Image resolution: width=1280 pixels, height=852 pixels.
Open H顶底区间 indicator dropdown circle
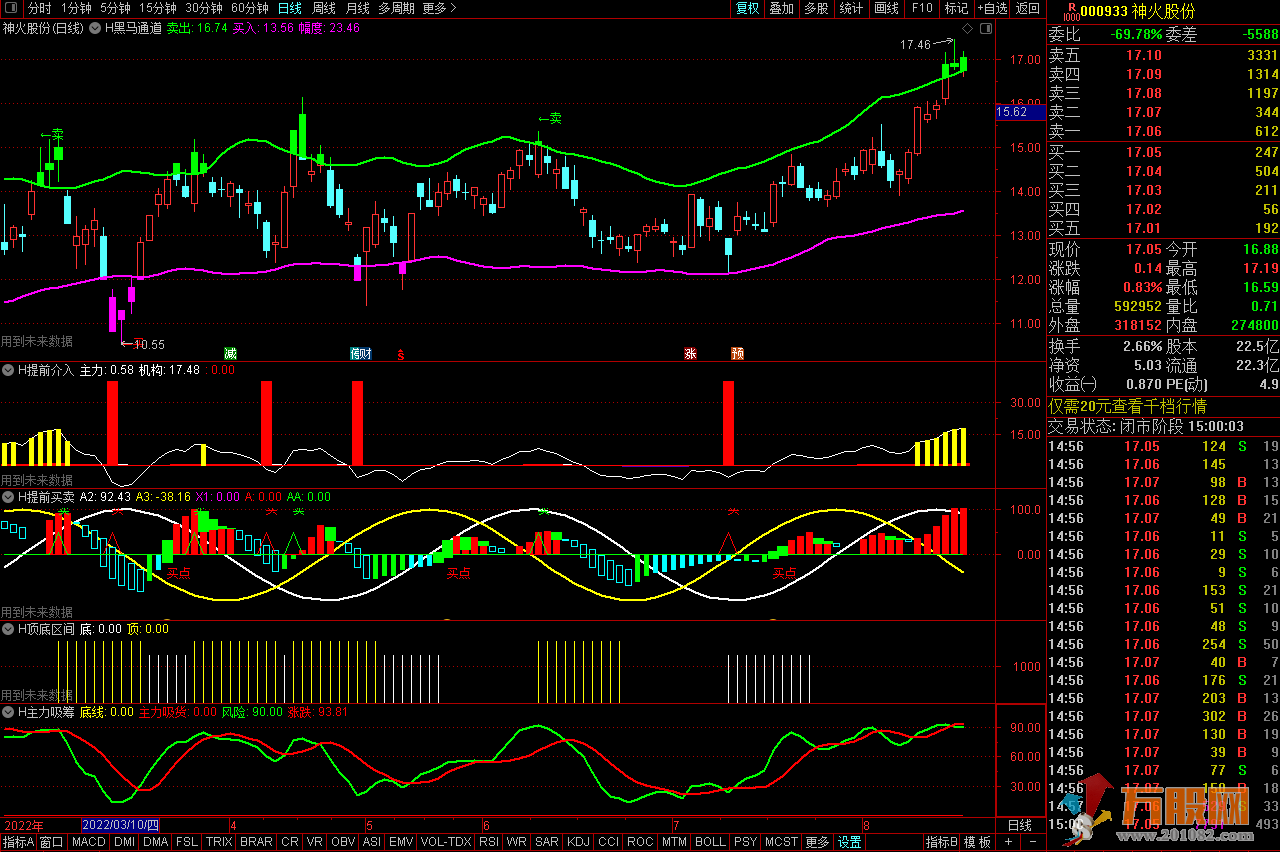coord(9,629)
